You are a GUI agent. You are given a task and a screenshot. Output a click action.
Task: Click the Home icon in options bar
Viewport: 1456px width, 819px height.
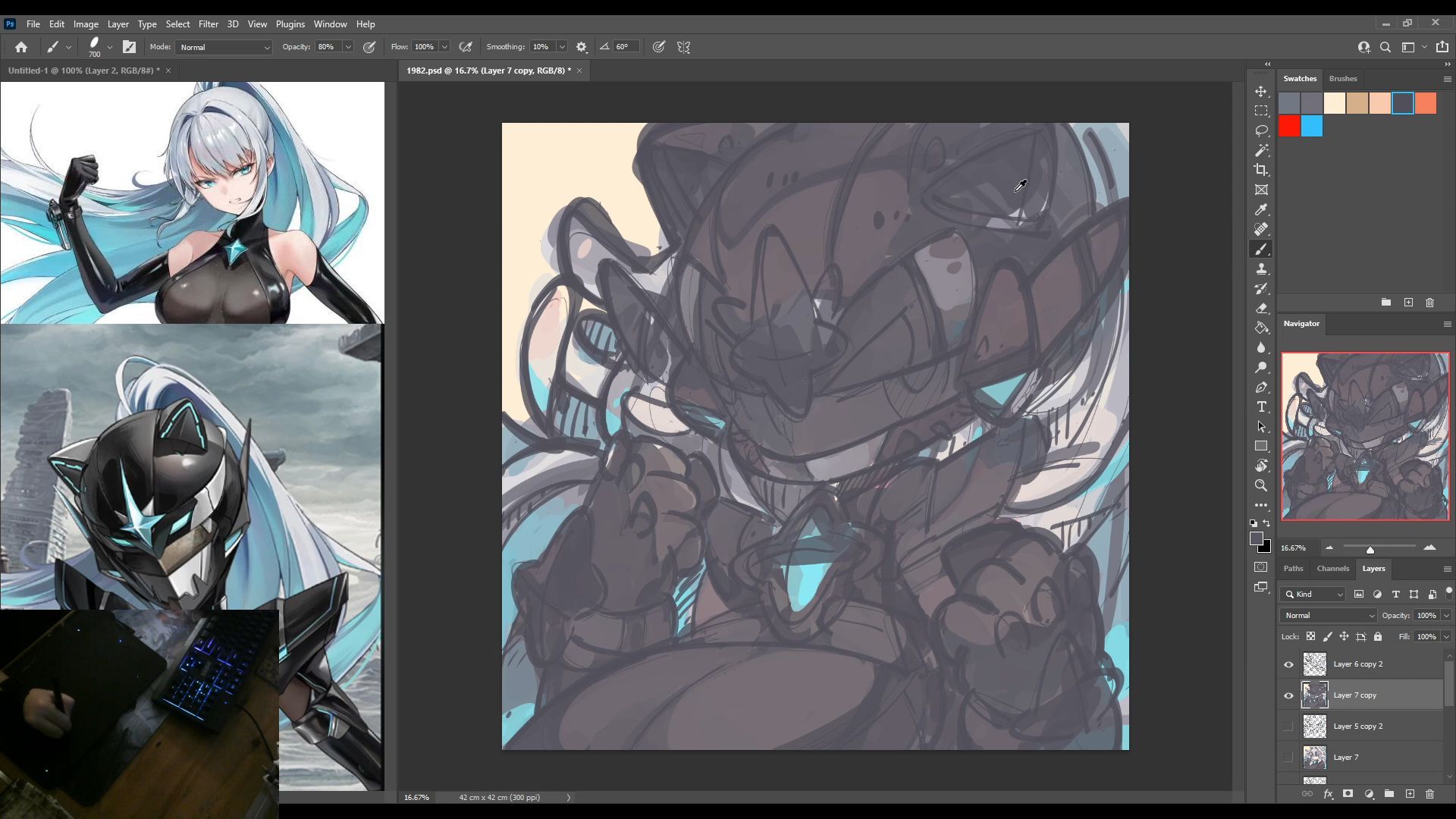coord(21,47)
